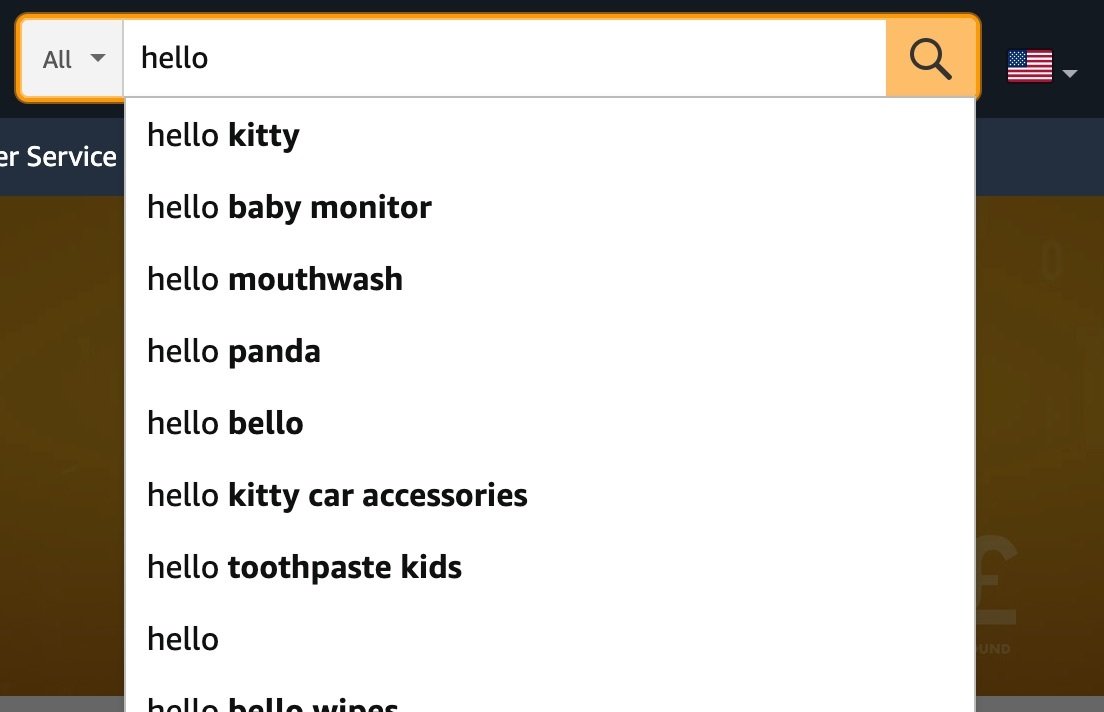Select hello panda from suggestions

tap(233, 351)
